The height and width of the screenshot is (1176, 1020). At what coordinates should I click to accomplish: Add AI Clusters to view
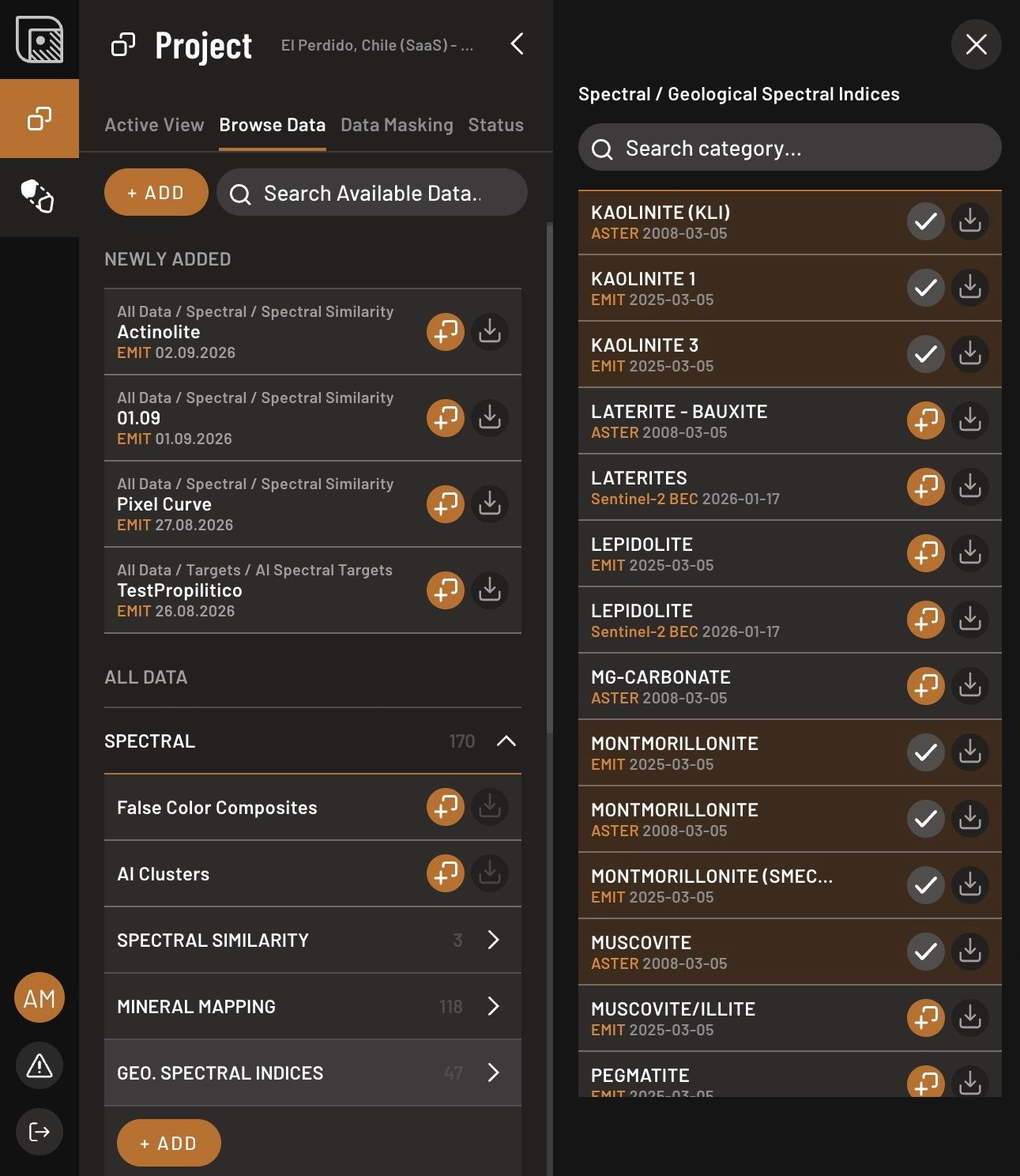tap(446, 873)
